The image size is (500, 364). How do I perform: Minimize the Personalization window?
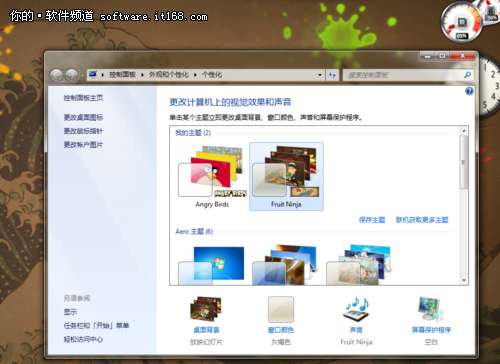point(427,56)
